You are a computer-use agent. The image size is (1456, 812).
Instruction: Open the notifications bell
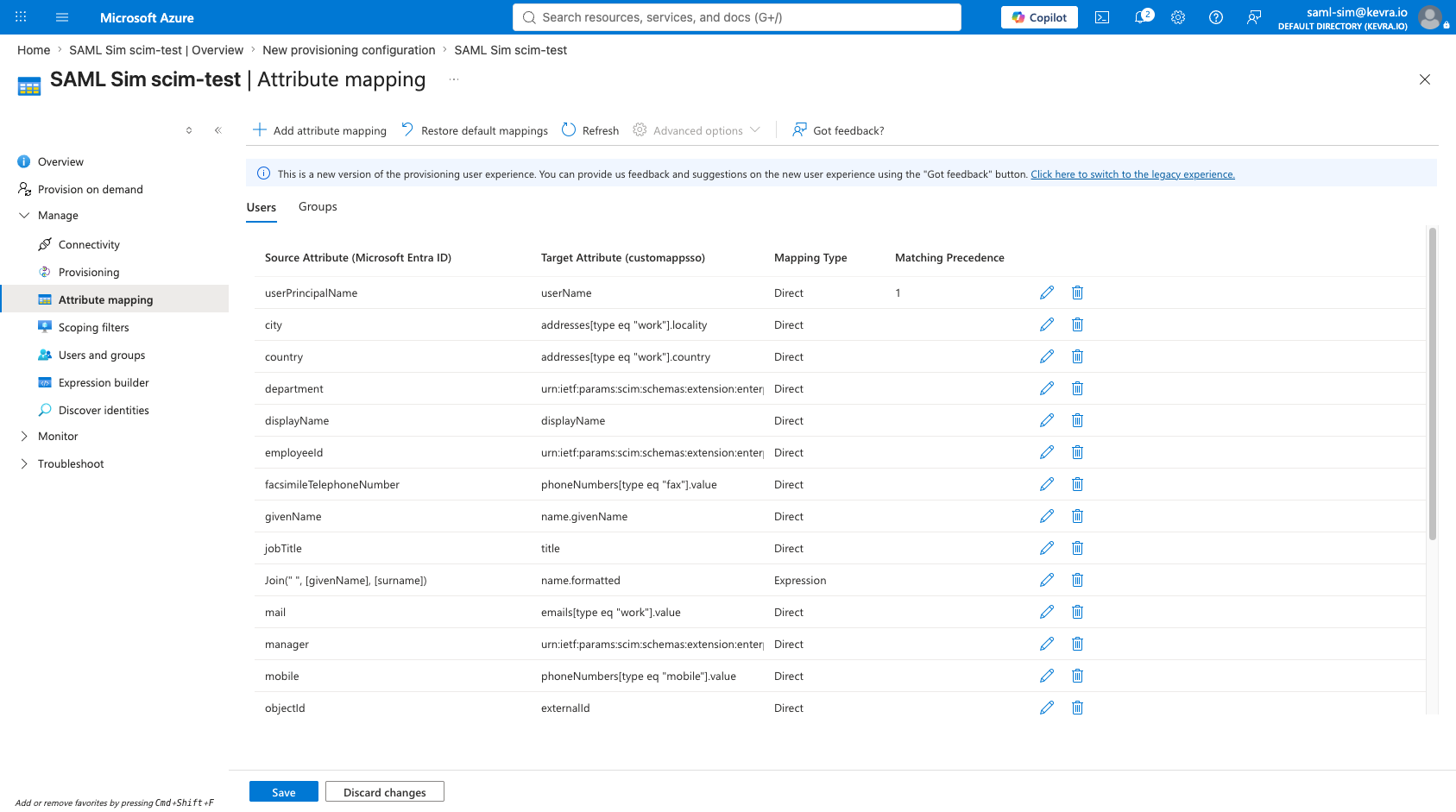[1142, 17]
